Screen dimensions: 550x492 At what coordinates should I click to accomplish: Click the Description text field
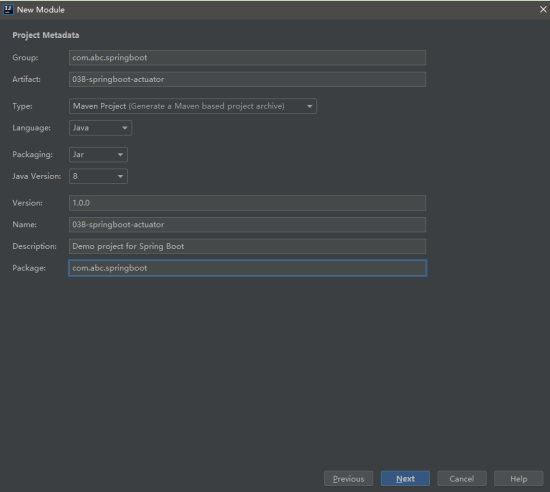click(247, 246)
